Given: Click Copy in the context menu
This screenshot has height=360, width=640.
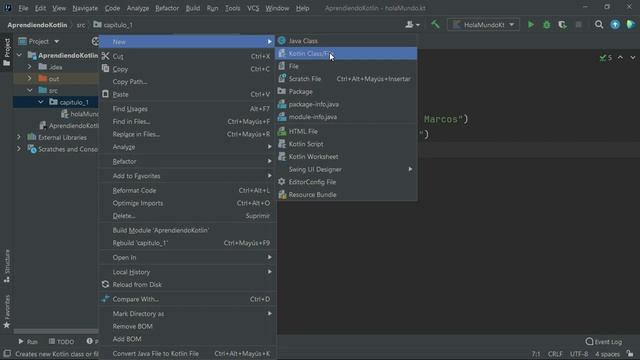Looking at the screenshot, I should pos(187,69).
